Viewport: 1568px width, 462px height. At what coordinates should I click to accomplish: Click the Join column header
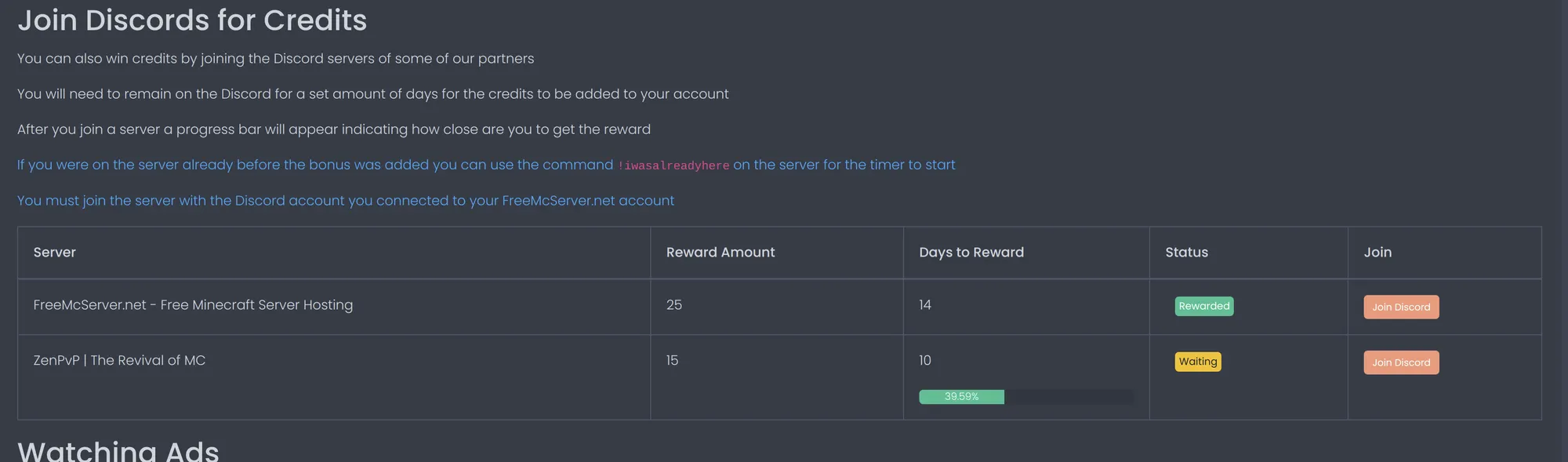pos(1377,253)
